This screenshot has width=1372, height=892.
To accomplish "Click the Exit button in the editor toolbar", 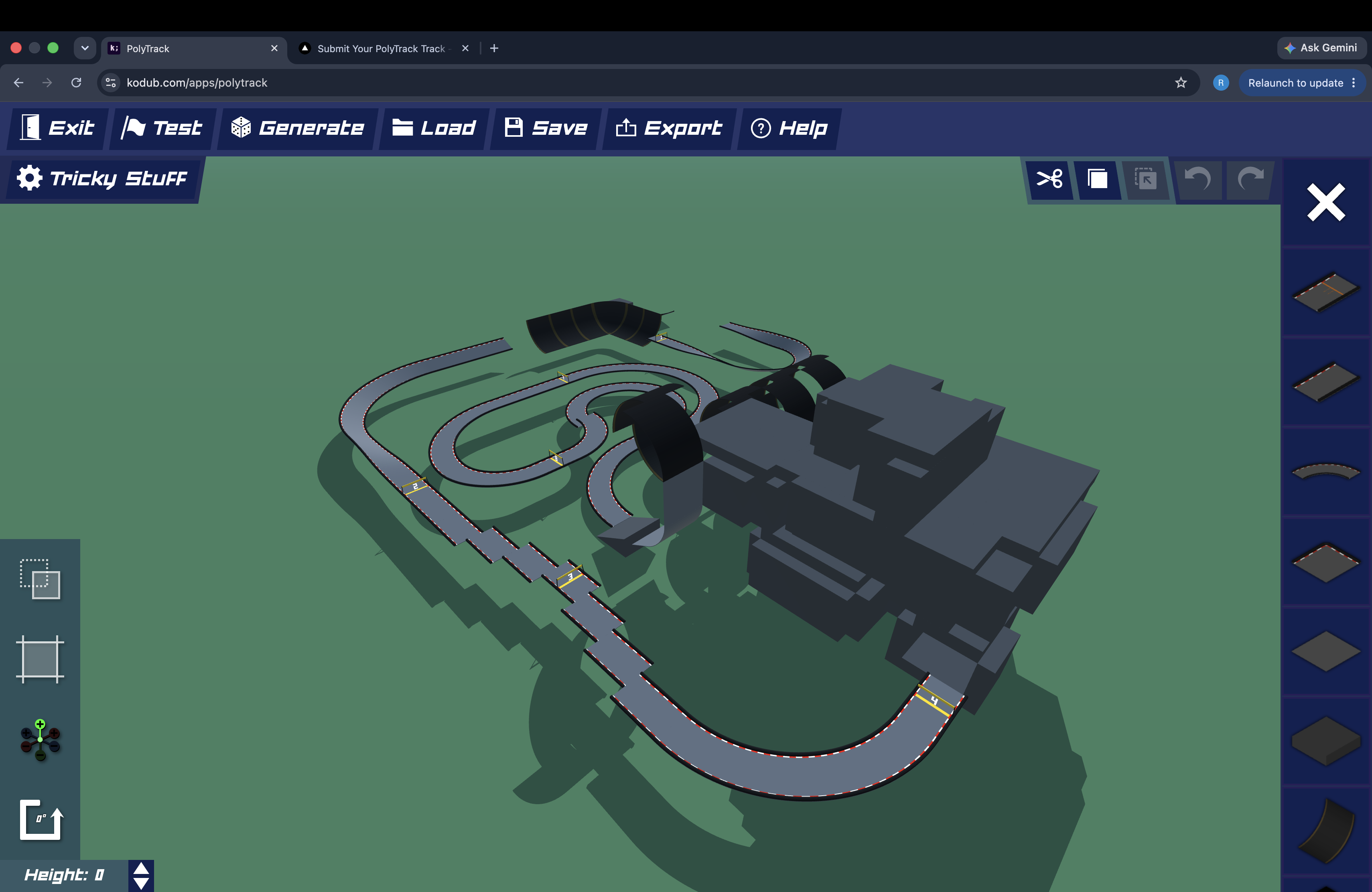I will point(58,128).
